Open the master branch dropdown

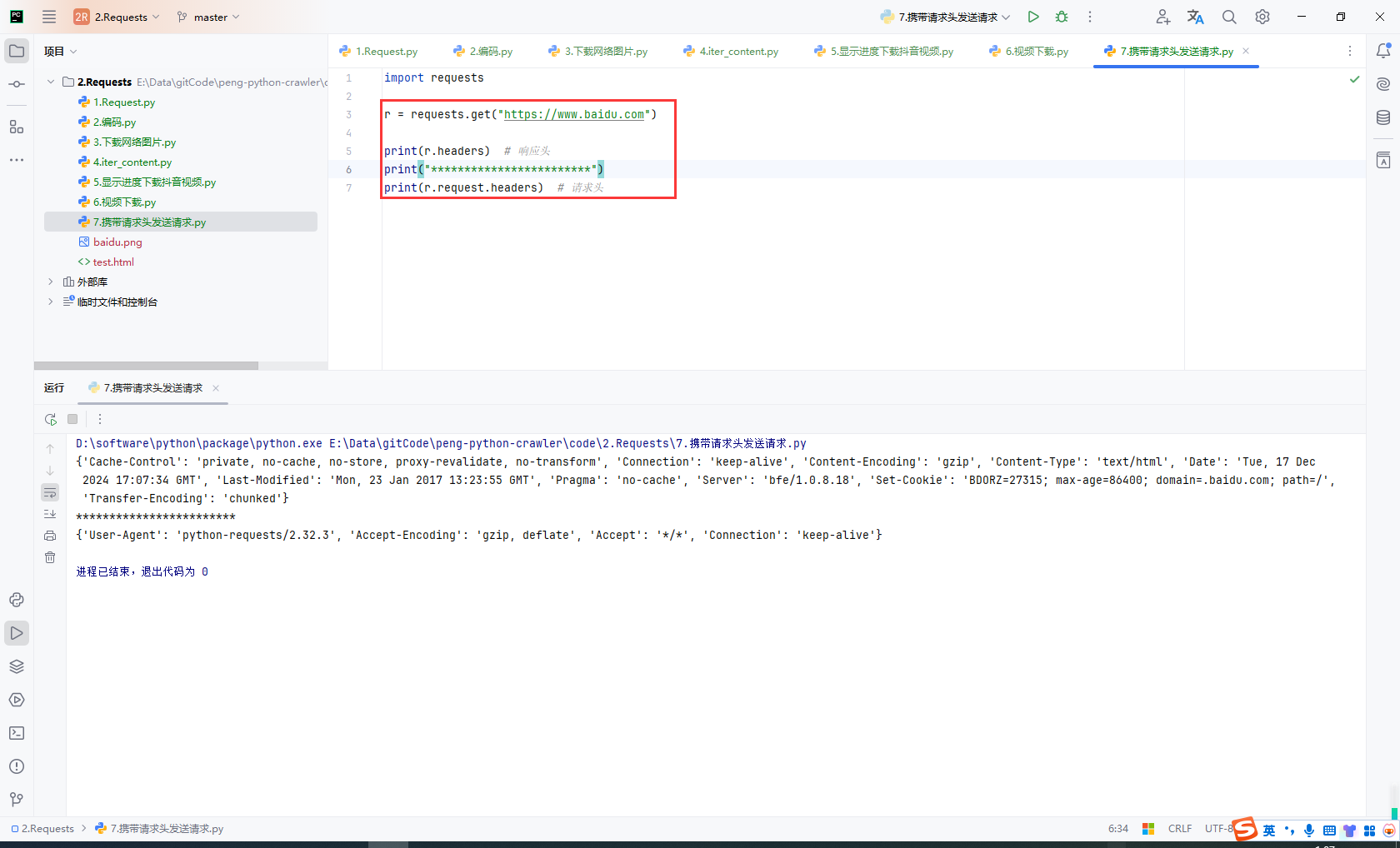click(208, 17)
